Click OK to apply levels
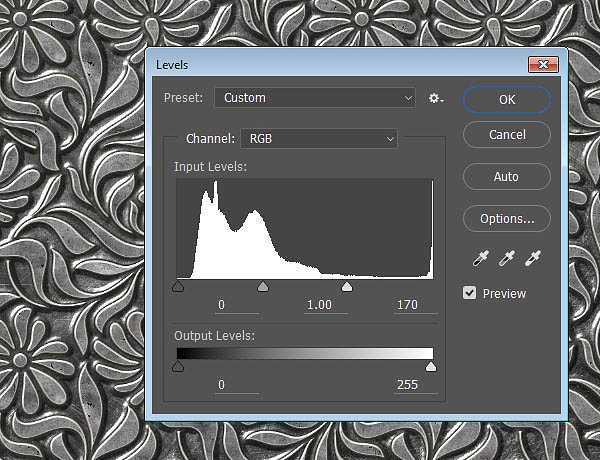 [506, 99]
